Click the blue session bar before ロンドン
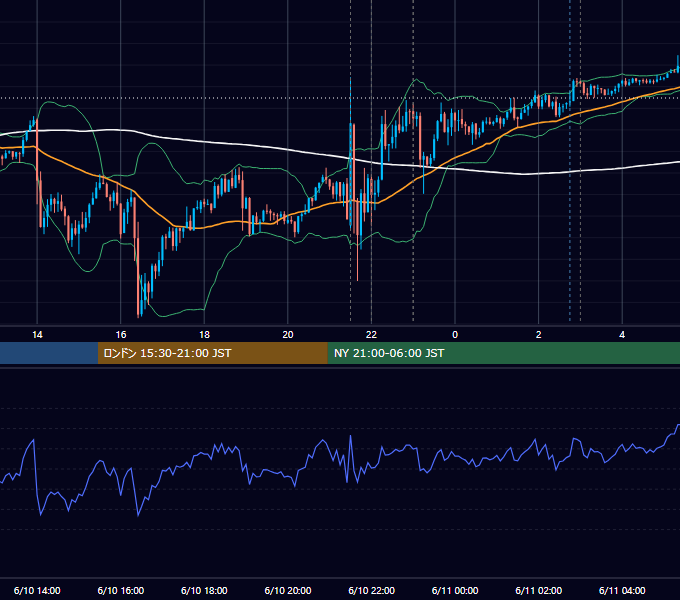This screenshot has height=600, width=680. tap(49, 353)
